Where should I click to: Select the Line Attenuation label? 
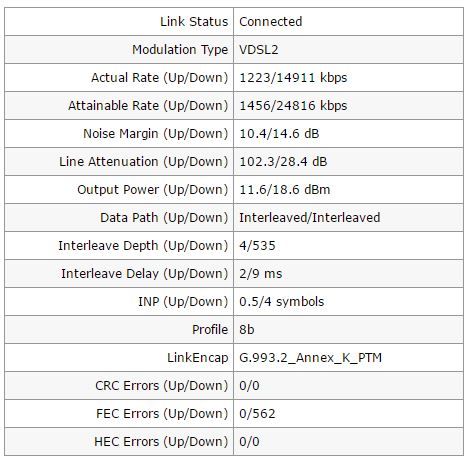(144, 162)
